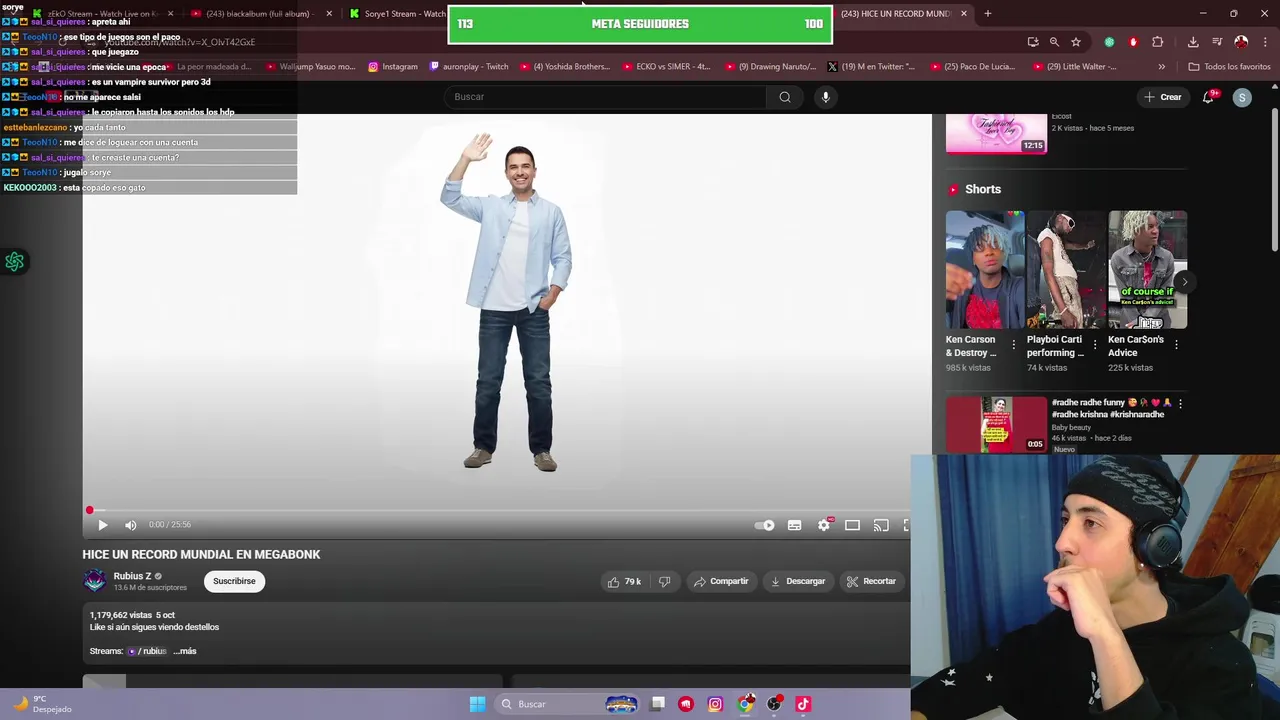Start voice search with microphone icon
This screenshot has height=720, width=1280.
(825, 97)
